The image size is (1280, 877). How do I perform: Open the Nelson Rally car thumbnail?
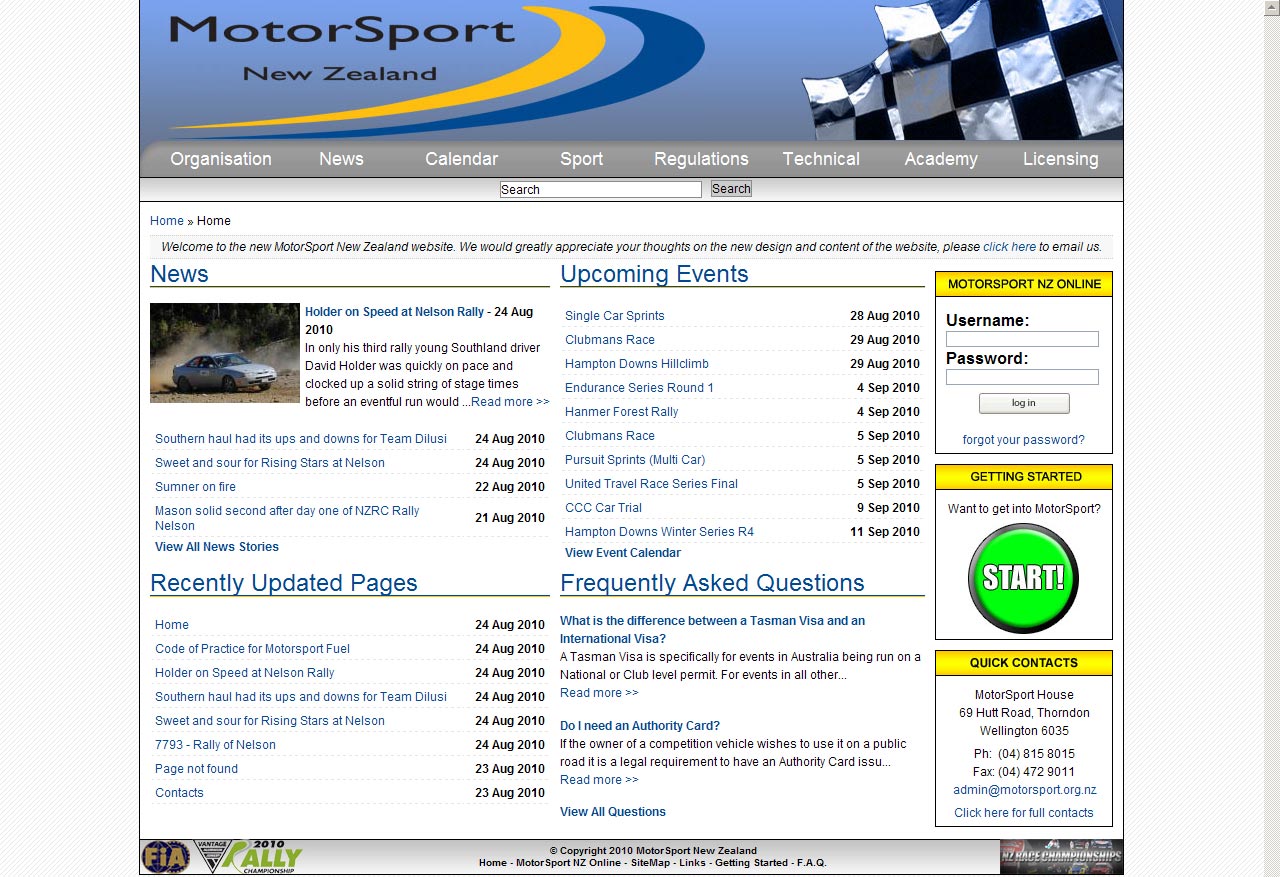225,353
